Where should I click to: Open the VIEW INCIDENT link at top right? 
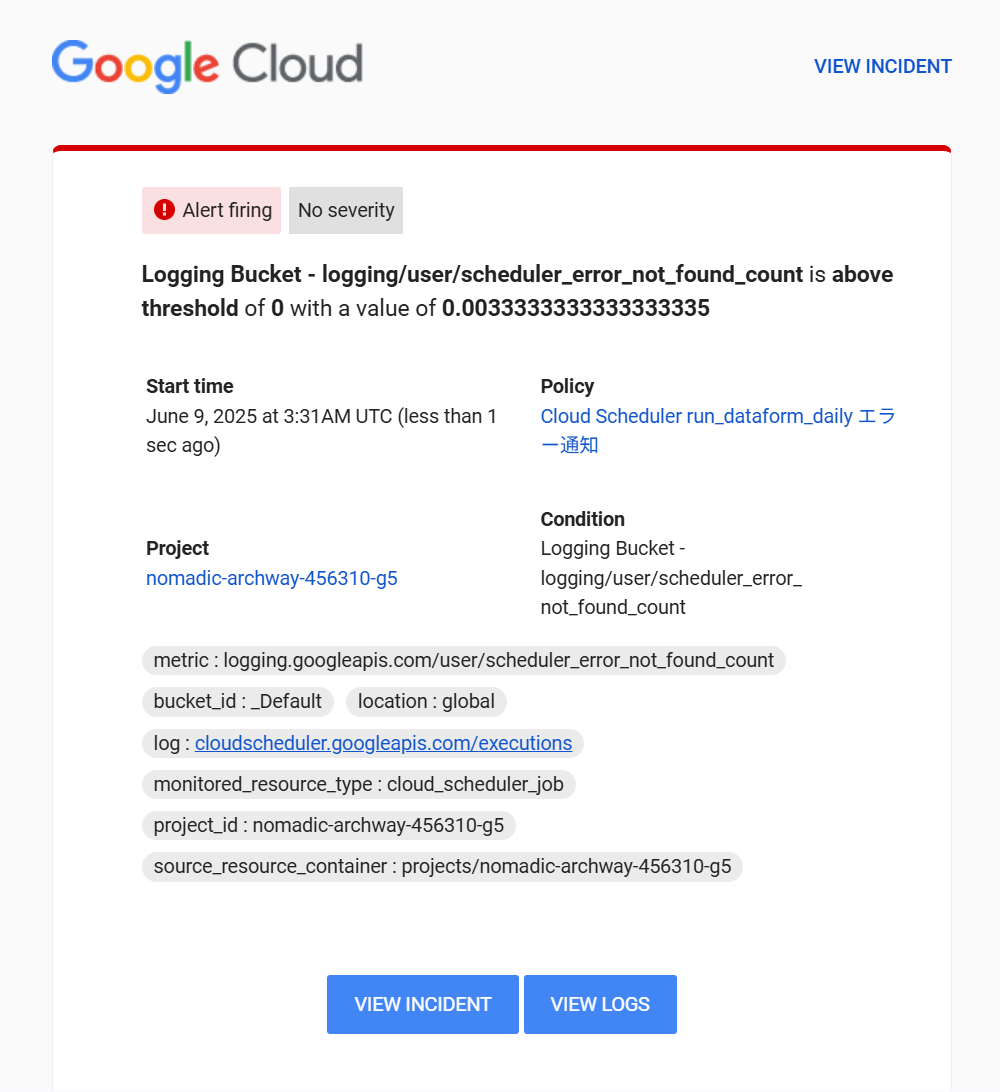882,66
